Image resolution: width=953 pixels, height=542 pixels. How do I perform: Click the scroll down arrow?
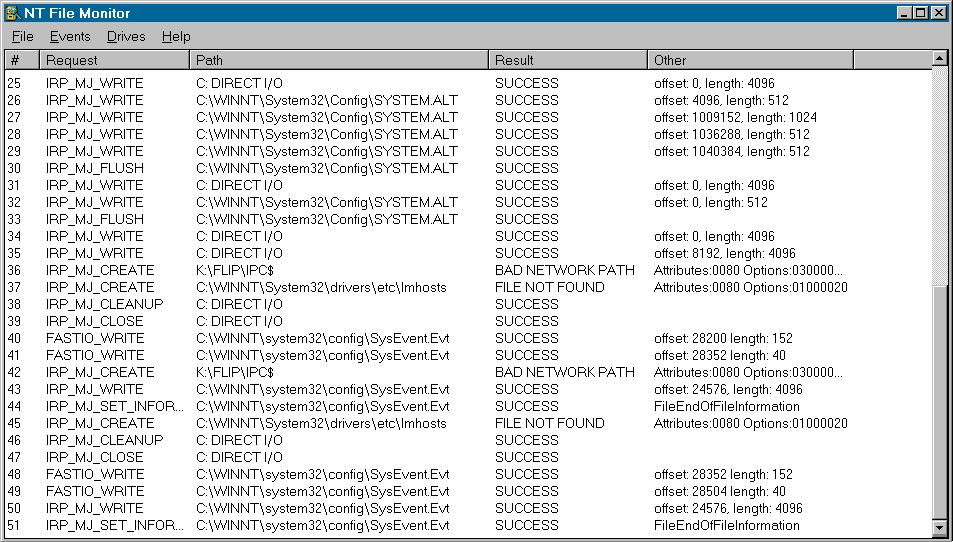click(x=939, y=527)
